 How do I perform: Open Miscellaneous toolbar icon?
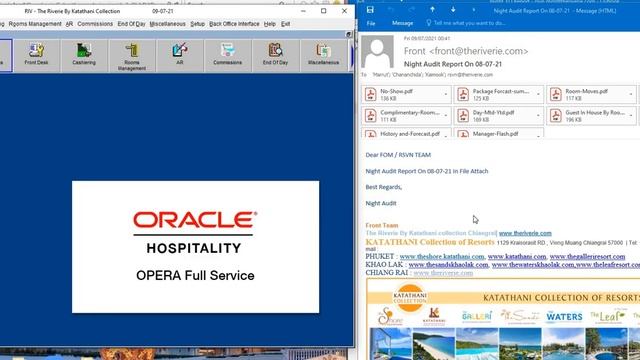point(323,55)
